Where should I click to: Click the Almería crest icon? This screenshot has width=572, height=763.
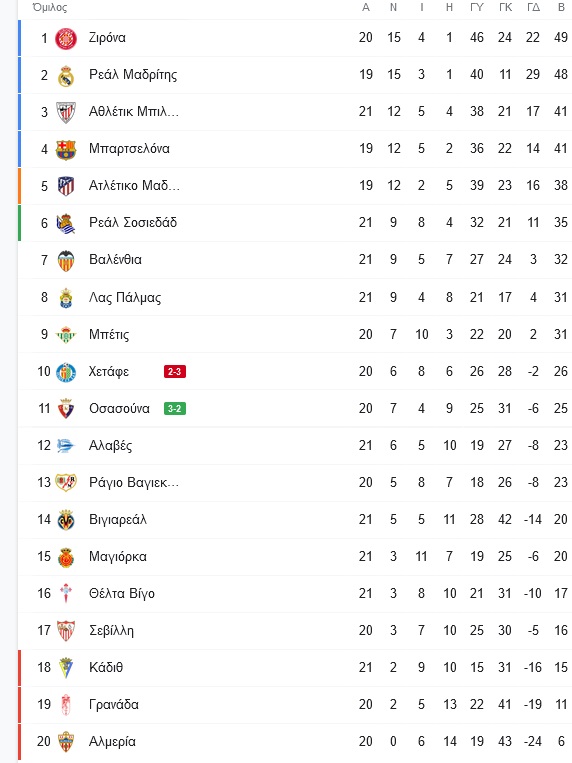(x=66, y=742)
